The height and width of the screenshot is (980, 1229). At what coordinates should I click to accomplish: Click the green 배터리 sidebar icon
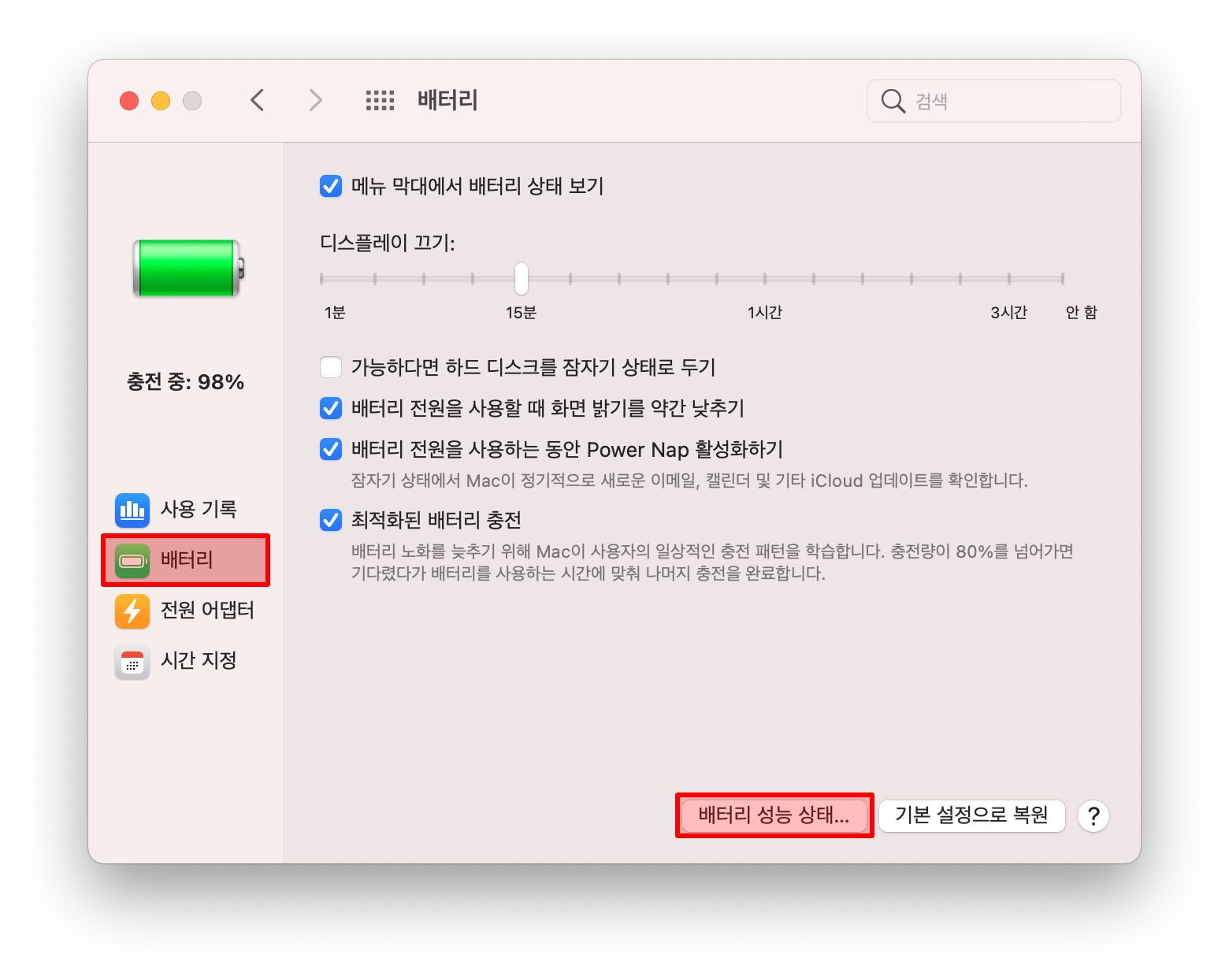[132, 560]
